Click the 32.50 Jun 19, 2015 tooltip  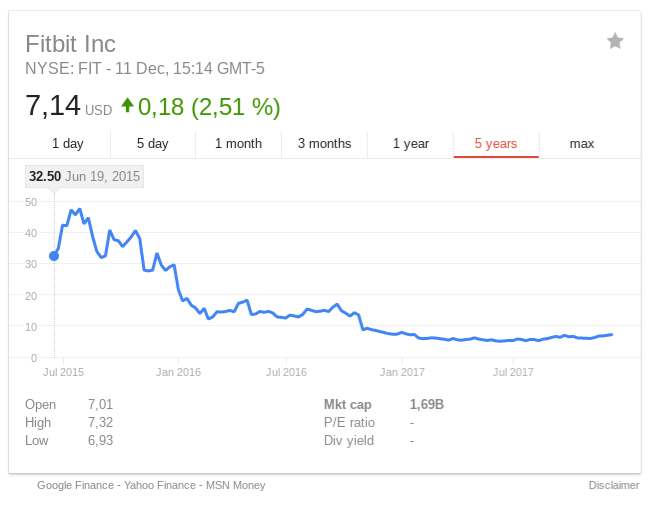point(84,177)
